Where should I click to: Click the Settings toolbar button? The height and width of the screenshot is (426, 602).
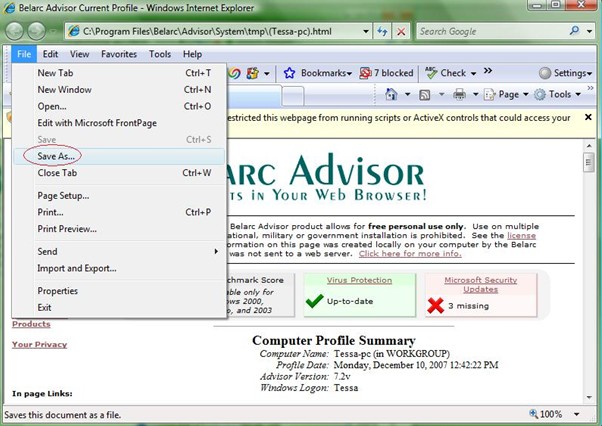pos(565,73)
